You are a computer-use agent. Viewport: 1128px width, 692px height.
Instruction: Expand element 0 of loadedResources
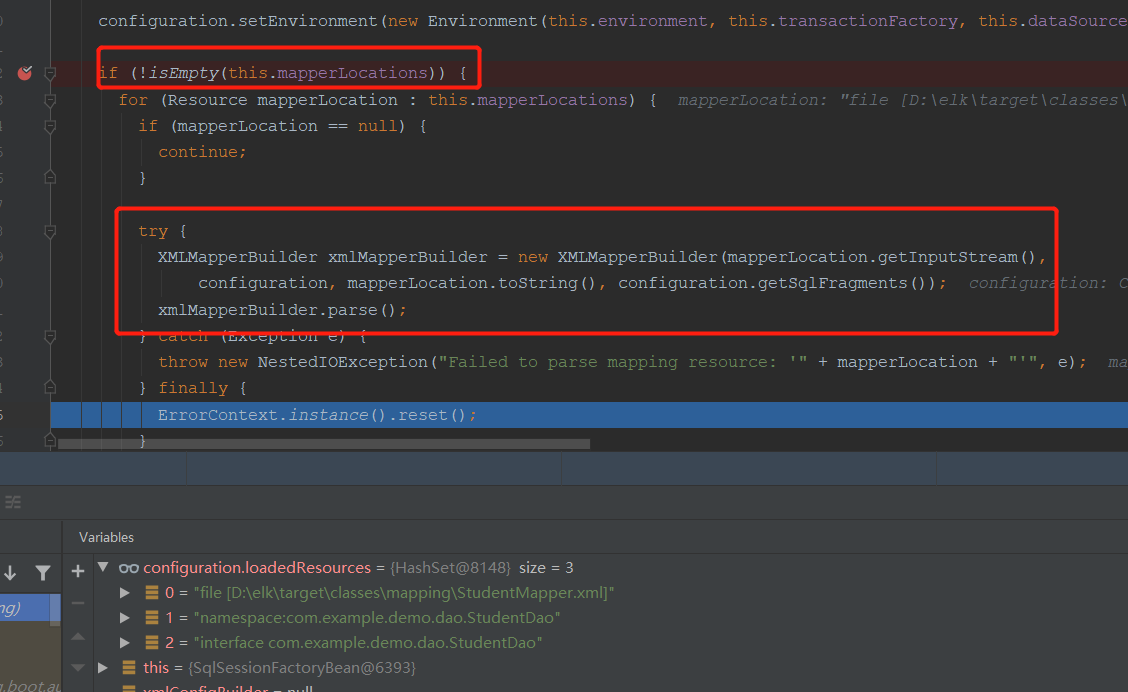[x=124, y=593]
